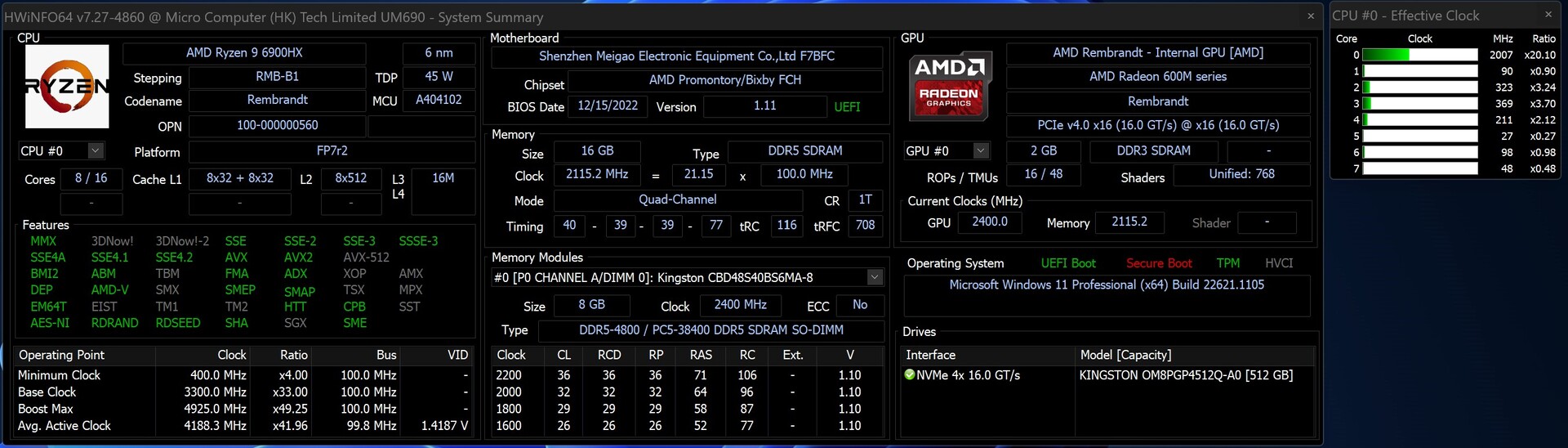The width and height of the screenshot is (1568, 448).
Task: Click the Interface column header in Drives
Action: click(930, 355)
